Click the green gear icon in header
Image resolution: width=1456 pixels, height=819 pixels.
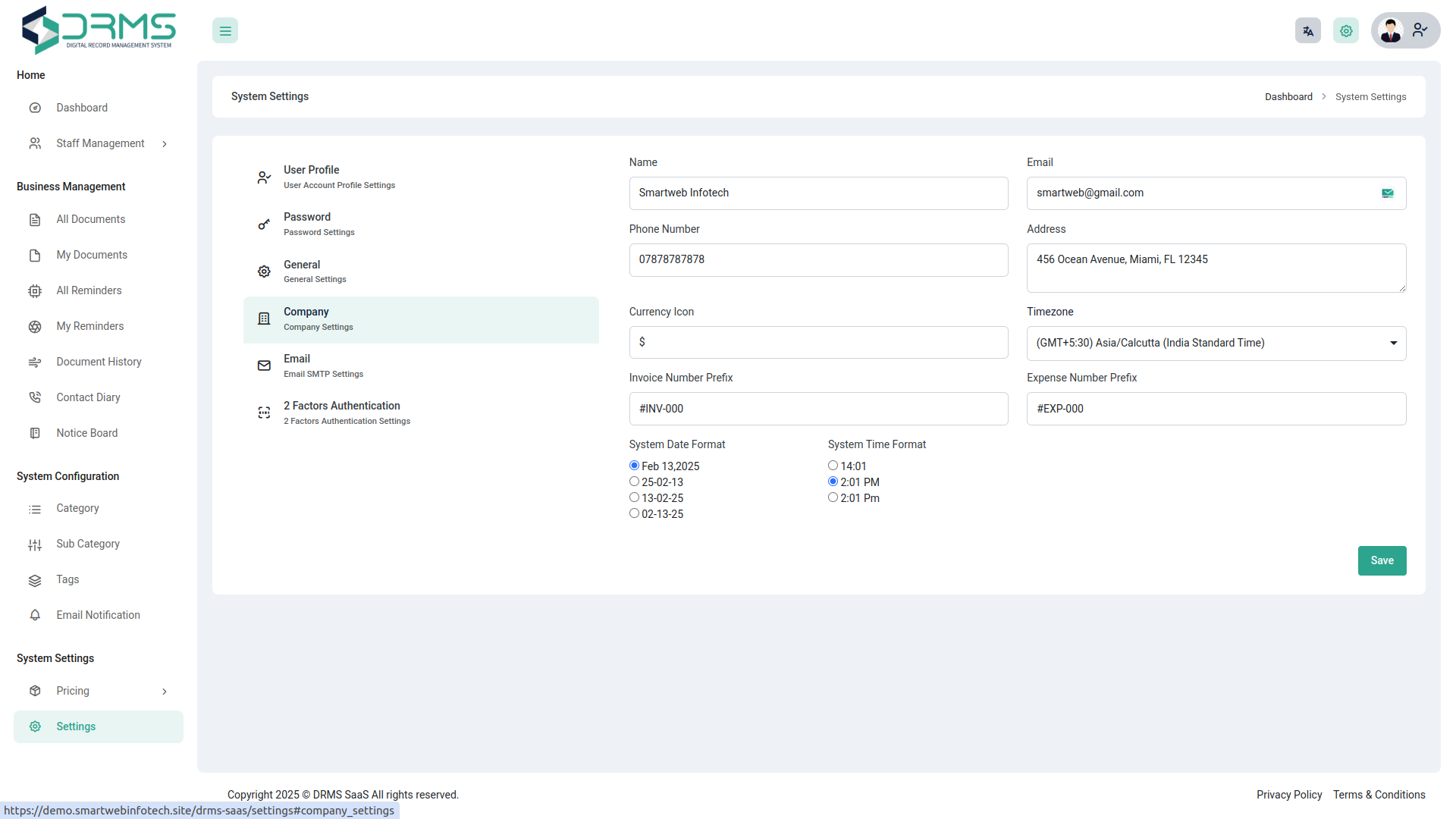(x=1346, y=31)
